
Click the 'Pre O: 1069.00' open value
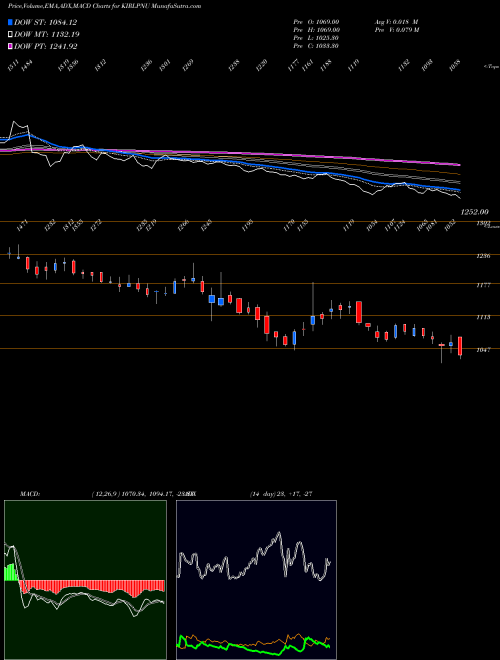click(x=316, y=22)
